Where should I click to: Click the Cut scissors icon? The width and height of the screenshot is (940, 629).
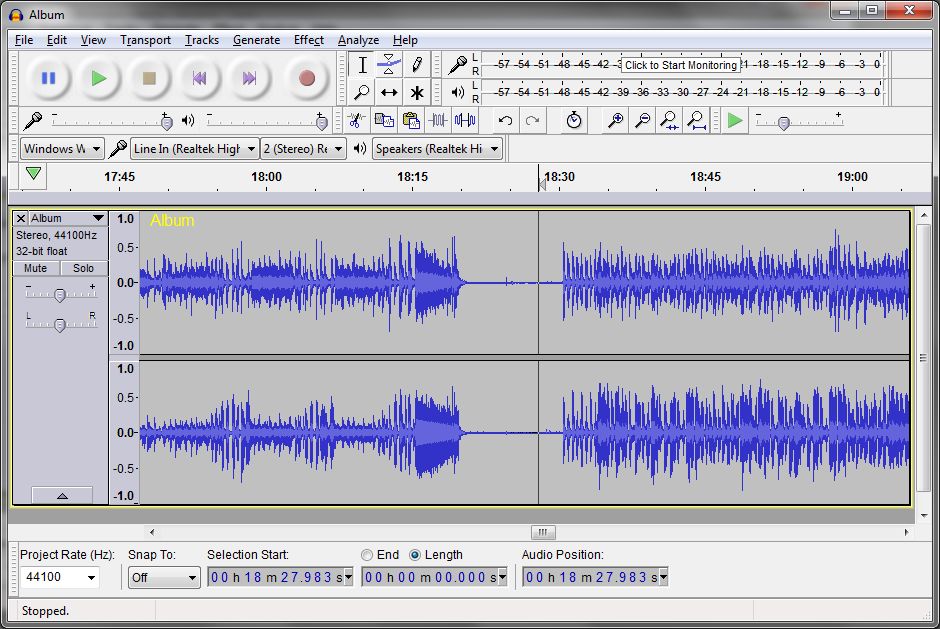click(x=356, y=121)
